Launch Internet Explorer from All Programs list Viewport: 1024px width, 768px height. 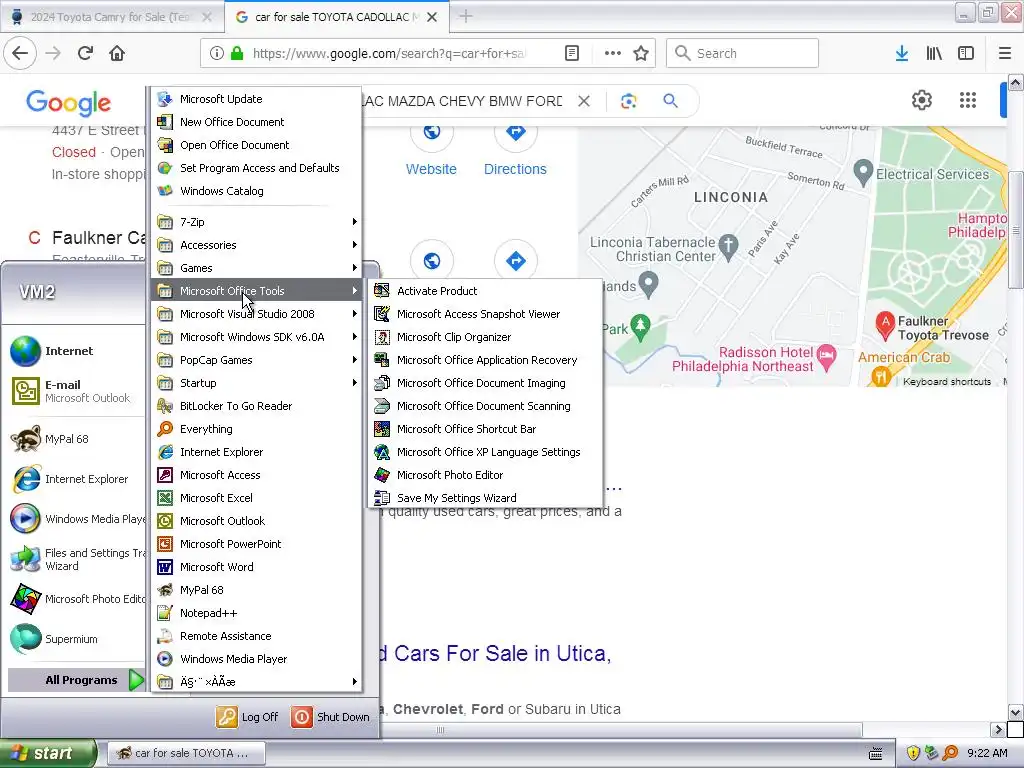(x=257, y=452)
